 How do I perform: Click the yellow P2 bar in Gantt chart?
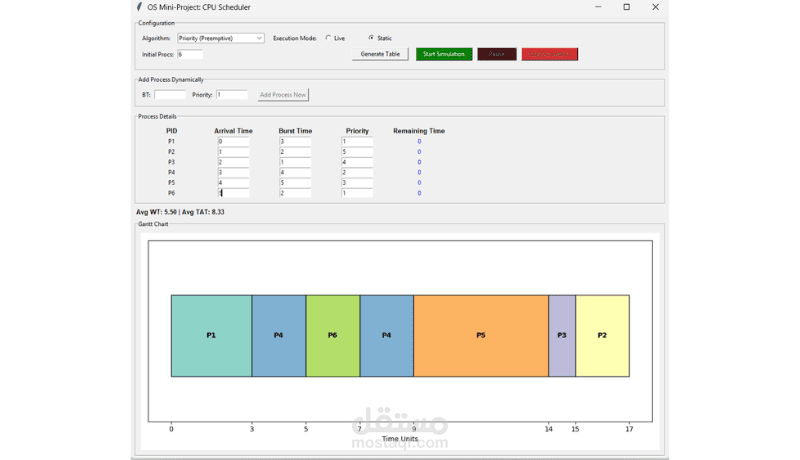coord(603,336)
